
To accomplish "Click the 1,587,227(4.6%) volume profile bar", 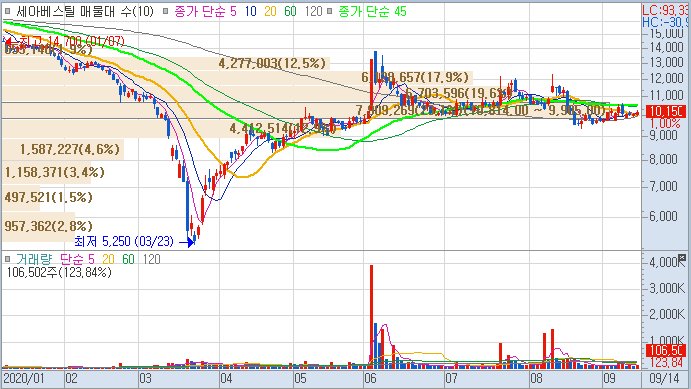I will pyautogui.click(x=63, y=149).
